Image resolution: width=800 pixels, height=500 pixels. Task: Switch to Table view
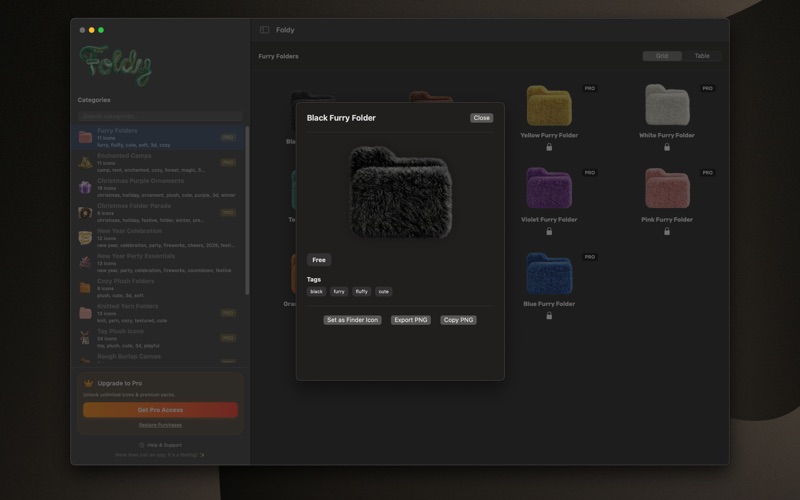point(702,56)
